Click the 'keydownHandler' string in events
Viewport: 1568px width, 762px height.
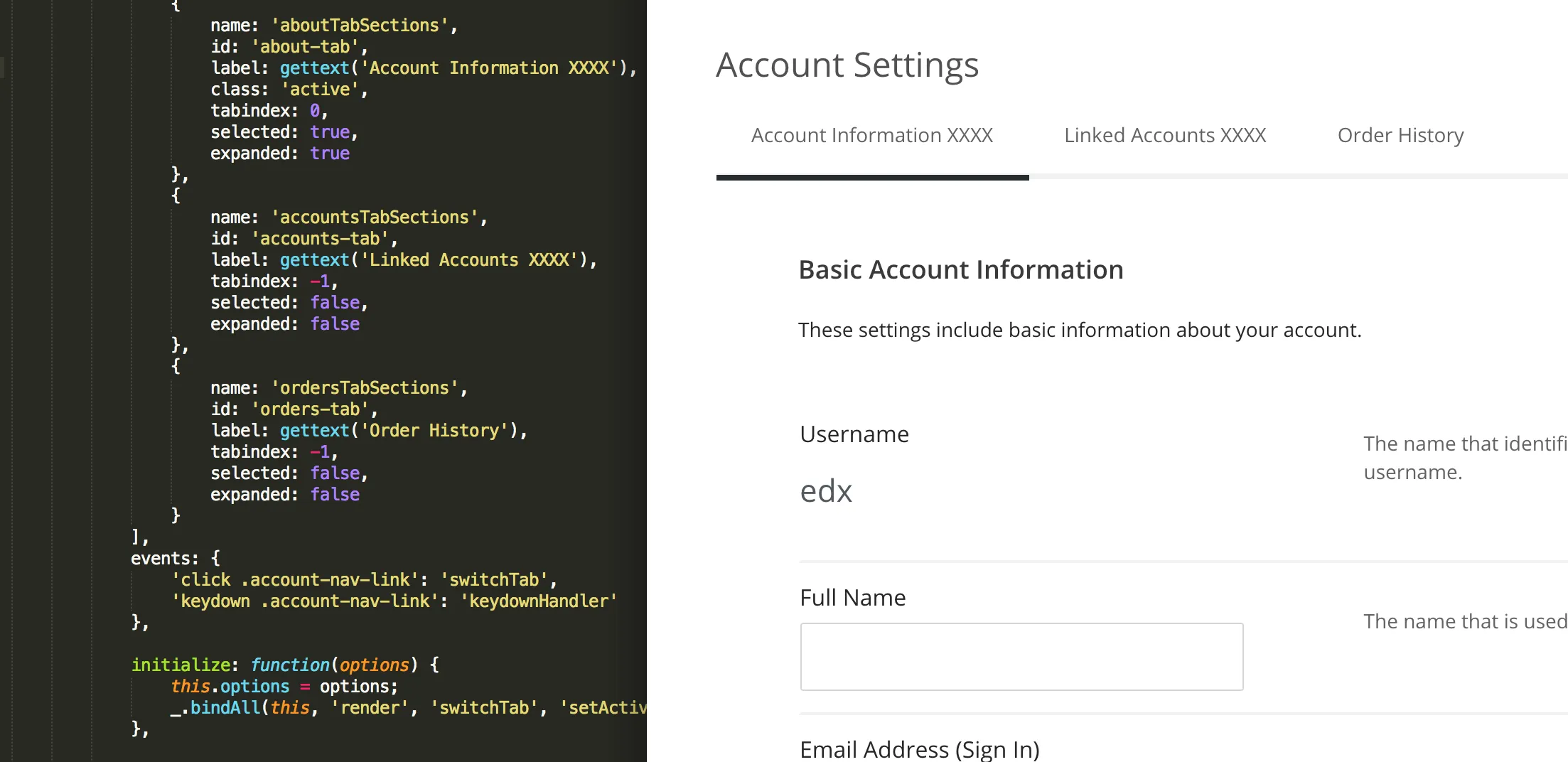[x=539, y=601]
